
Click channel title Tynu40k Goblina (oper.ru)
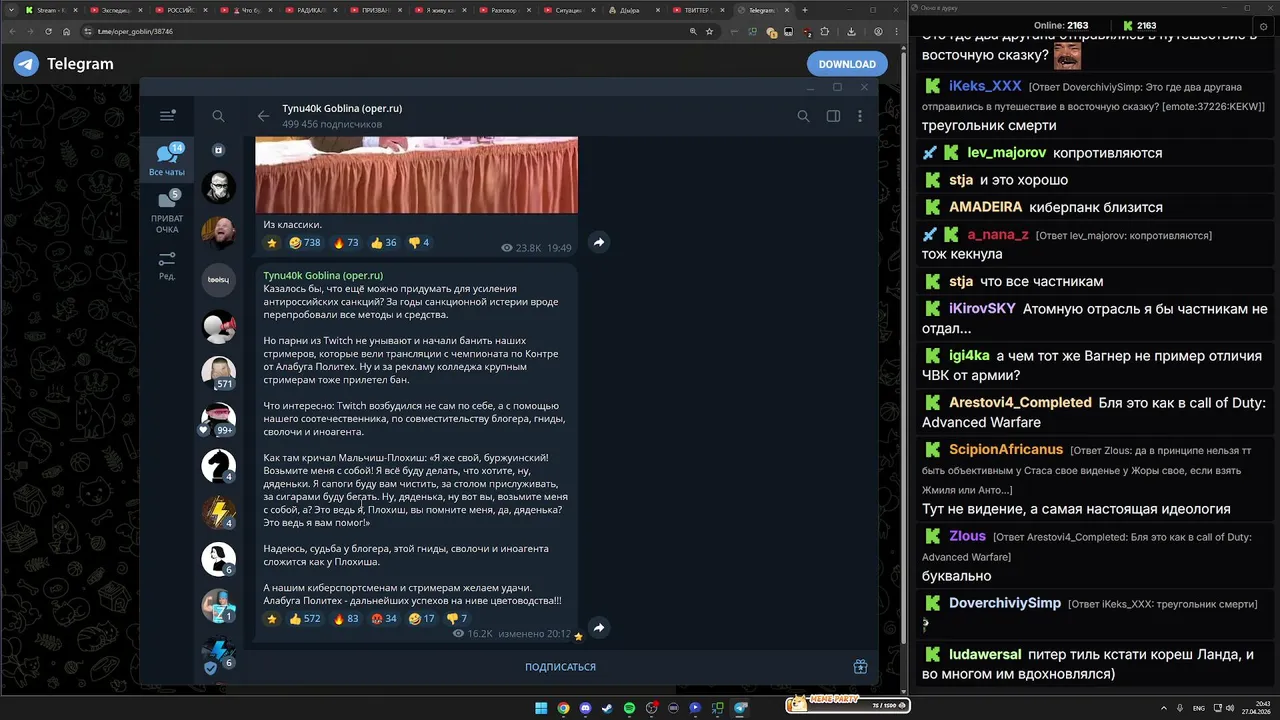coord(342,108)
